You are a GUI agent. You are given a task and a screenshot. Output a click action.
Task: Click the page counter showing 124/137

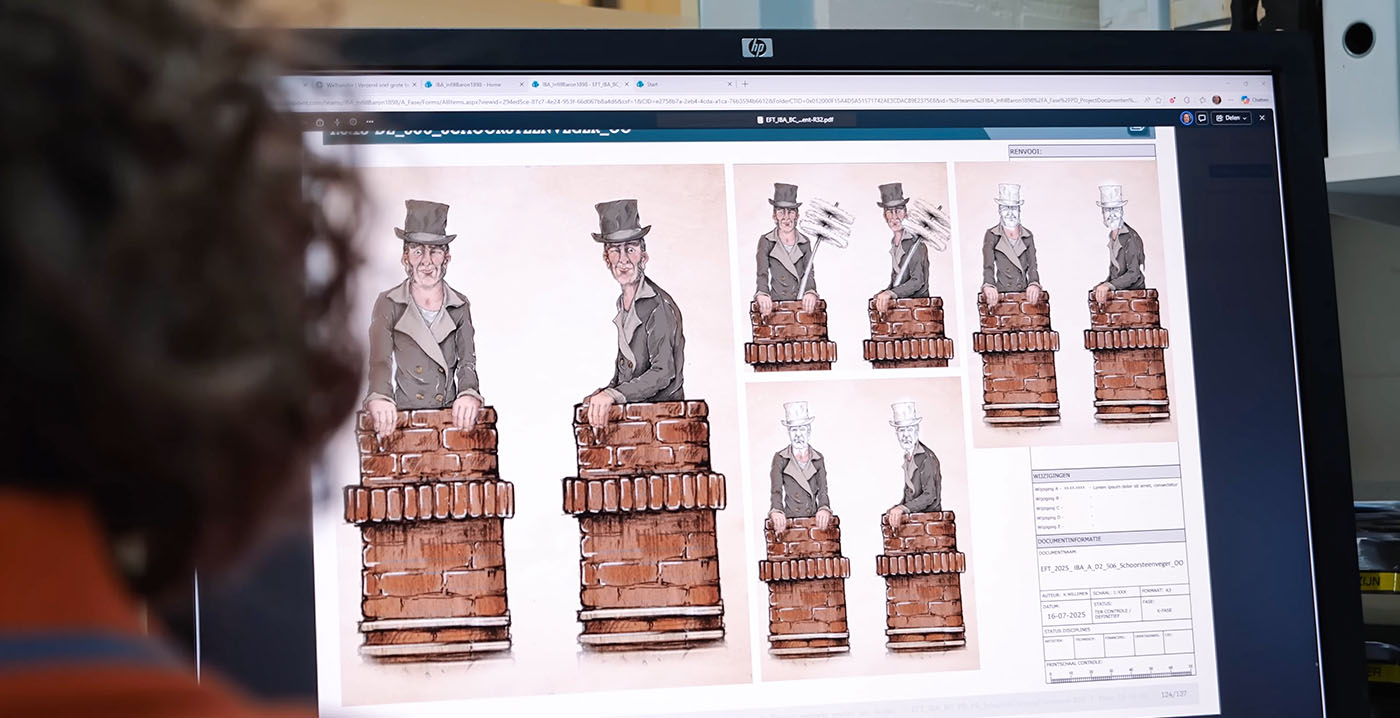coord(1174,692)
